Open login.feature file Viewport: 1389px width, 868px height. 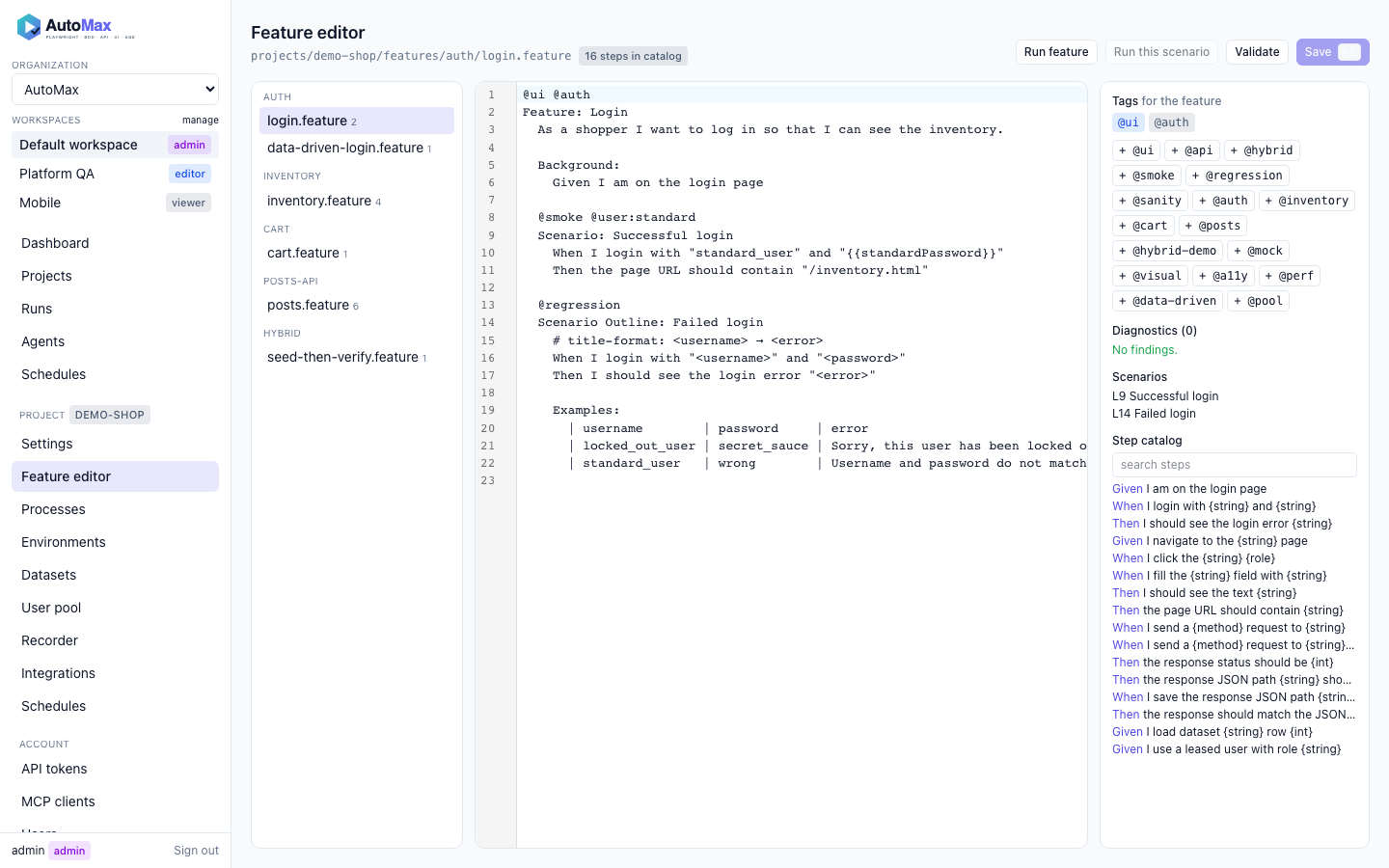point(357,121)
